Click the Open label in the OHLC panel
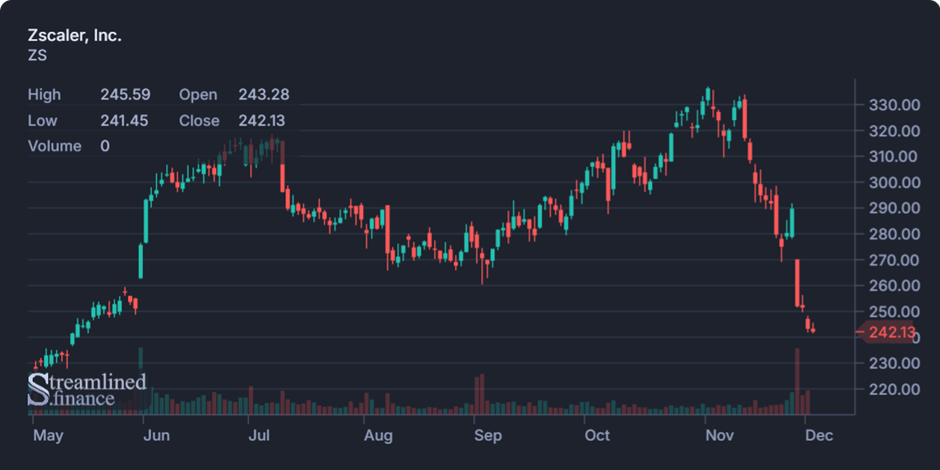940x470 pixels. pyautogui.click(x=198, y=95)
